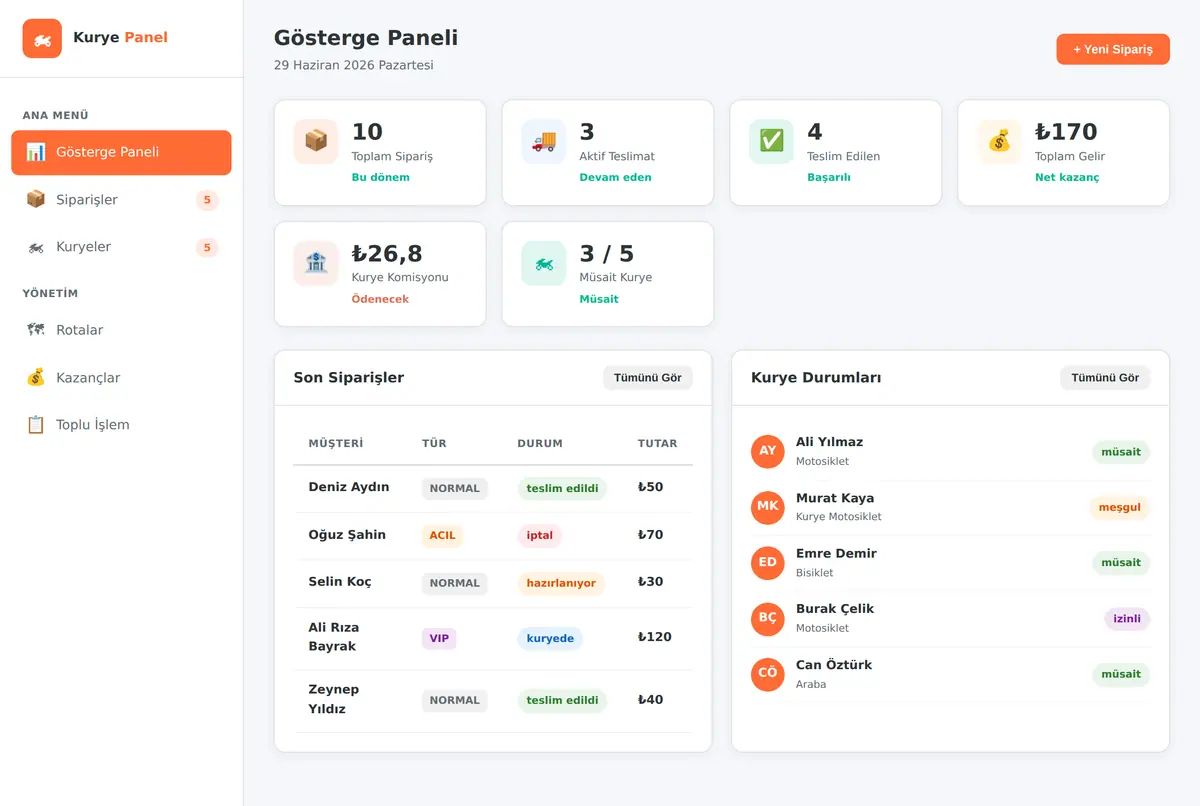Select customer Oğuz Şahin in the table
This screenshot has width=1200, height=806.
[x=347, y=535]
